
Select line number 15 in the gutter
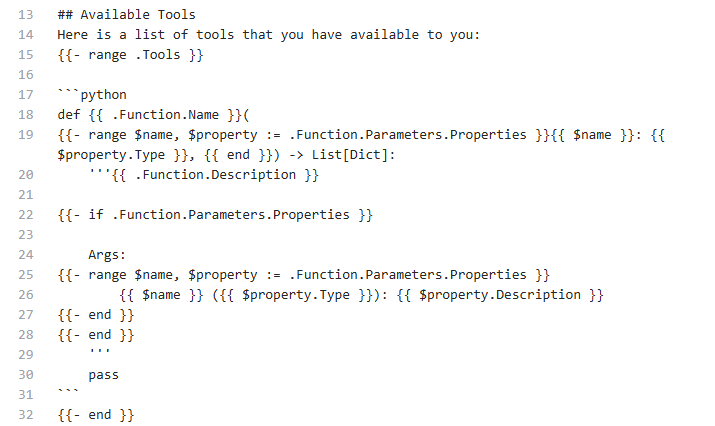25,55
